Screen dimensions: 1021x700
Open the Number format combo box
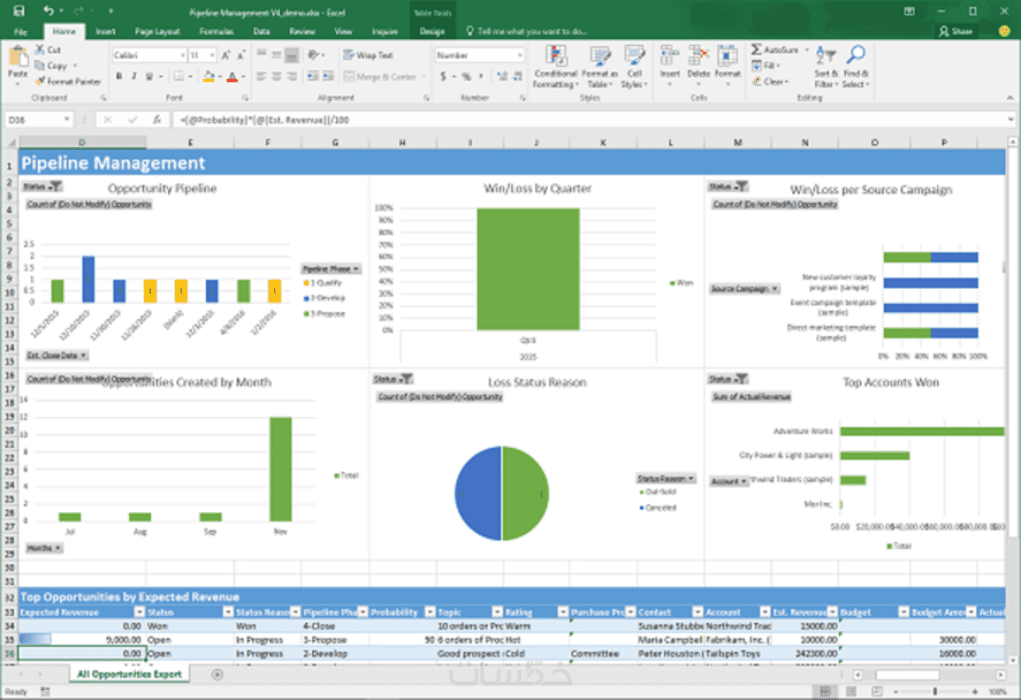[479, 55]
